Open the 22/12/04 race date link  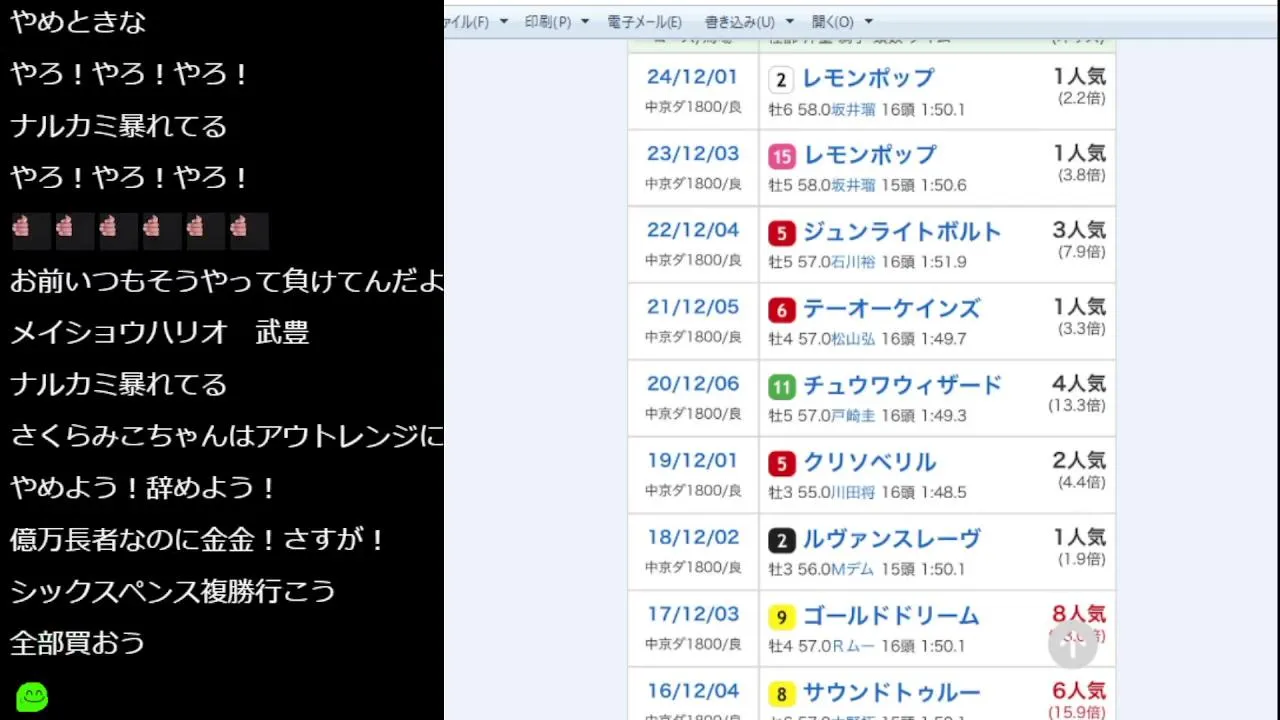click(692, 231)
